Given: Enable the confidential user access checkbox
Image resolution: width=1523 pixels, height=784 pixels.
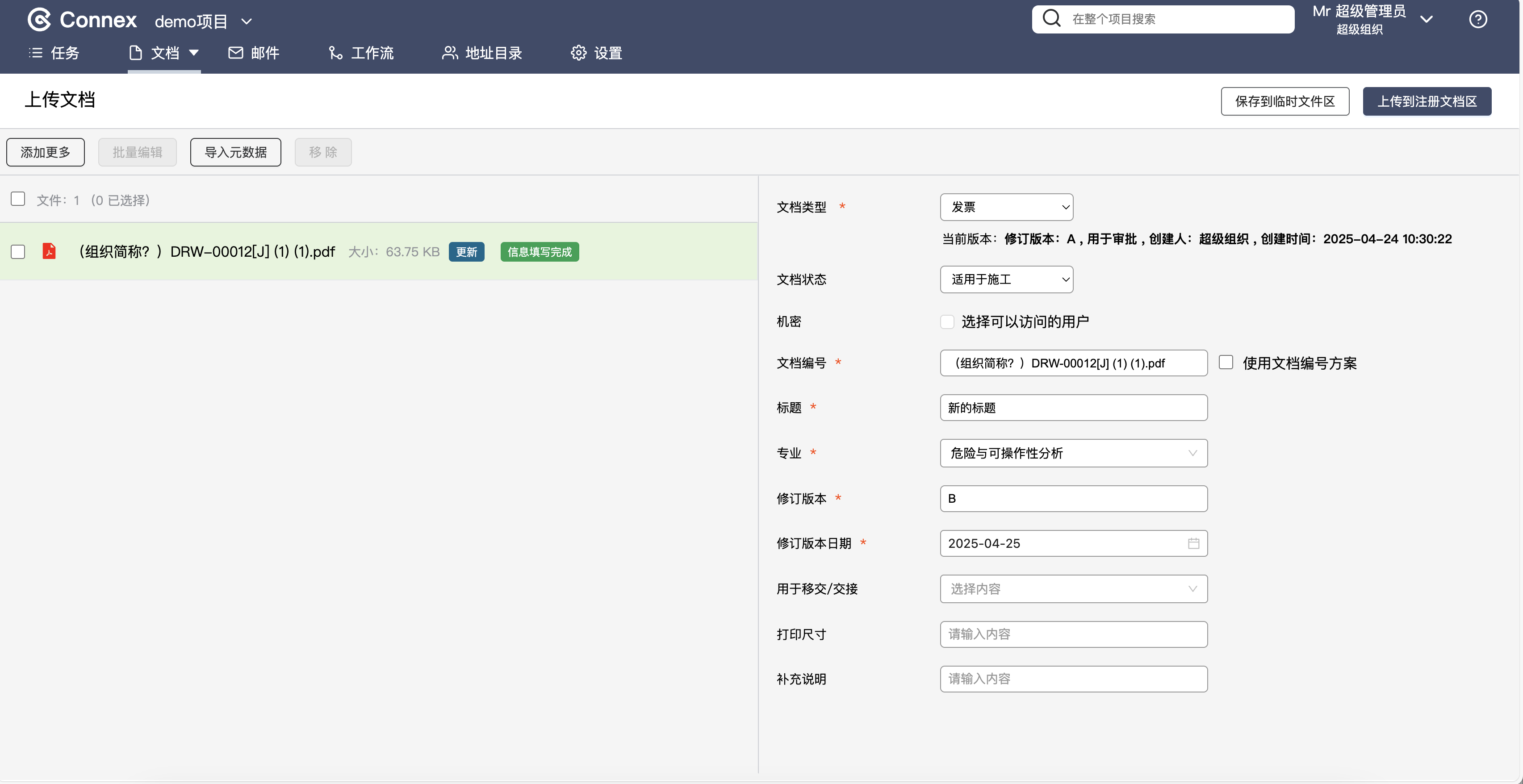Looking at the screenshot, I should 947,322.
